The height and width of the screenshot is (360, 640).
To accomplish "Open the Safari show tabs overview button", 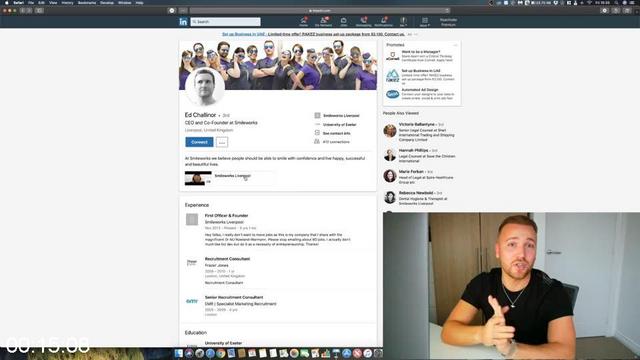I will [x=627, y=11].
